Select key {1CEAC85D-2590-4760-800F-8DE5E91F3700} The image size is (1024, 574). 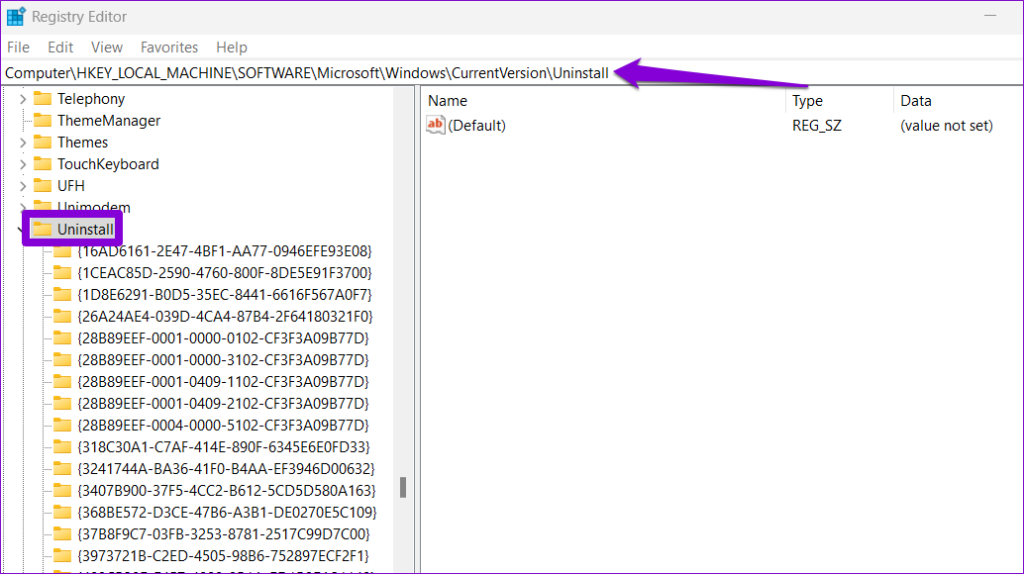[x=225, y=272]
